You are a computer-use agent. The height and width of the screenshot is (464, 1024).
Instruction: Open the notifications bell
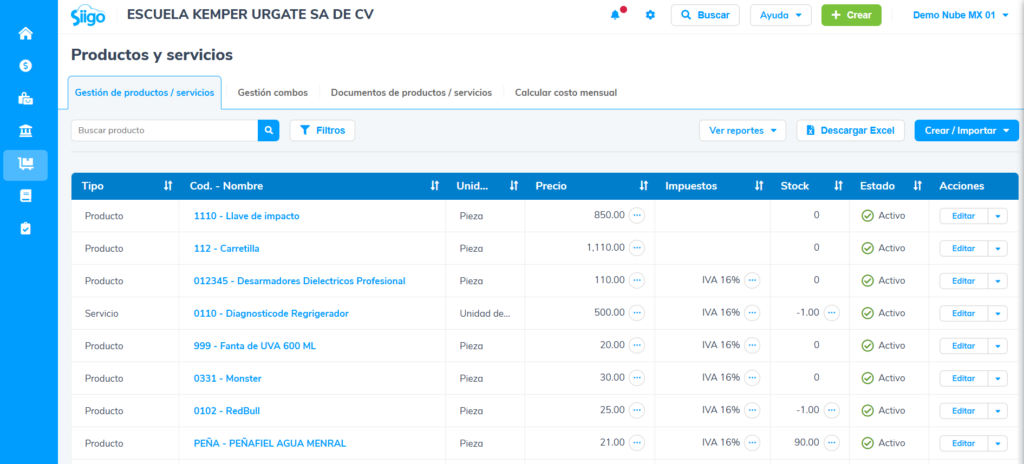coord(615,14)
